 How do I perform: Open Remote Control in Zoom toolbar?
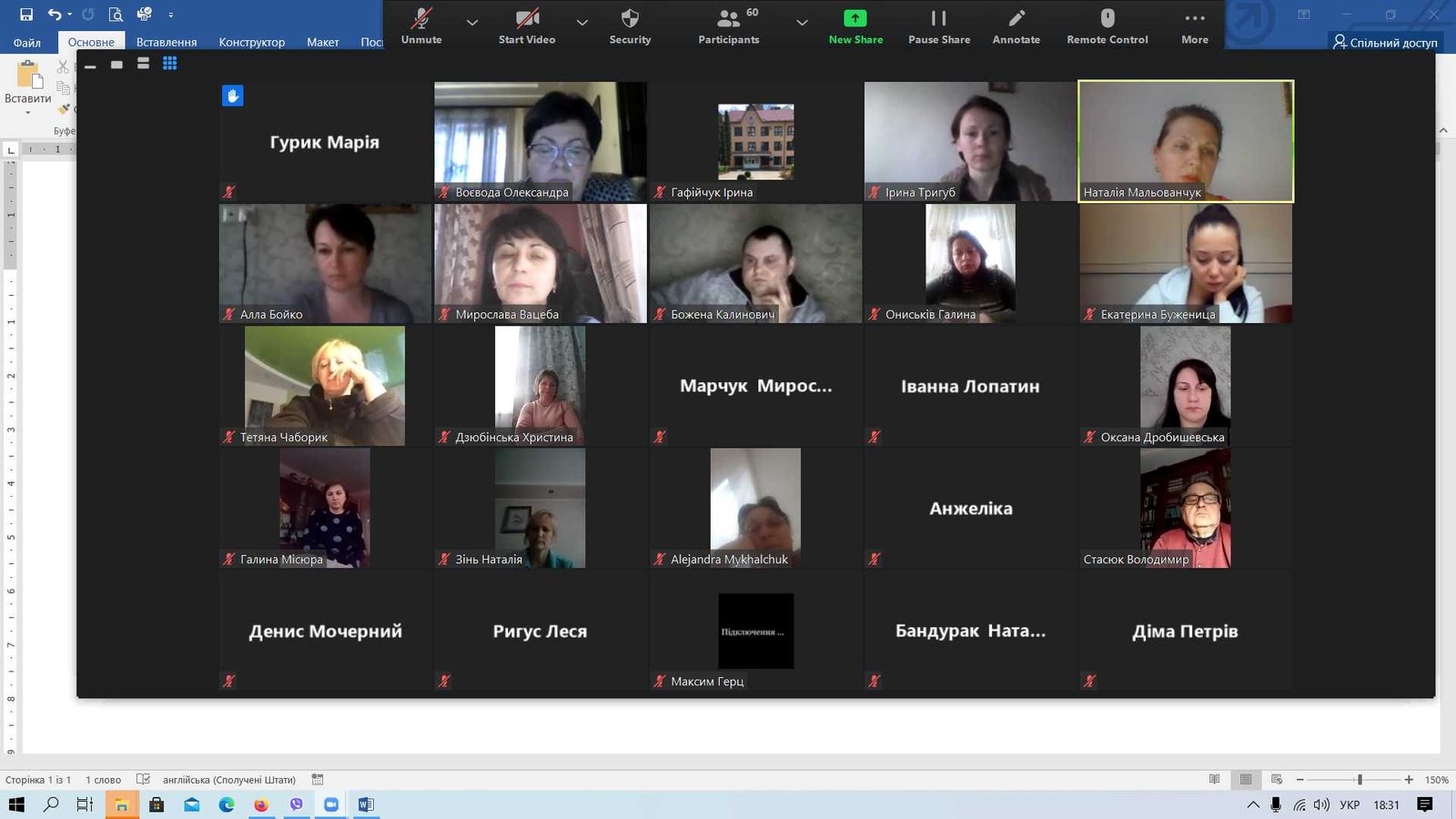coord(1107,25)
